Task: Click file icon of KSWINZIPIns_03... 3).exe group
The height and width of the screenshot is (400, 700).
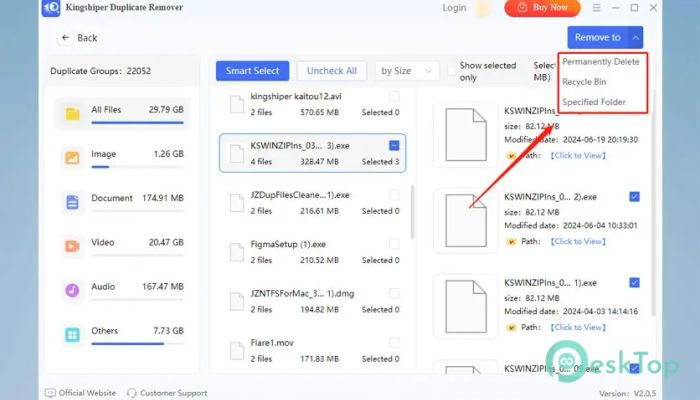Action: (237, 154)
